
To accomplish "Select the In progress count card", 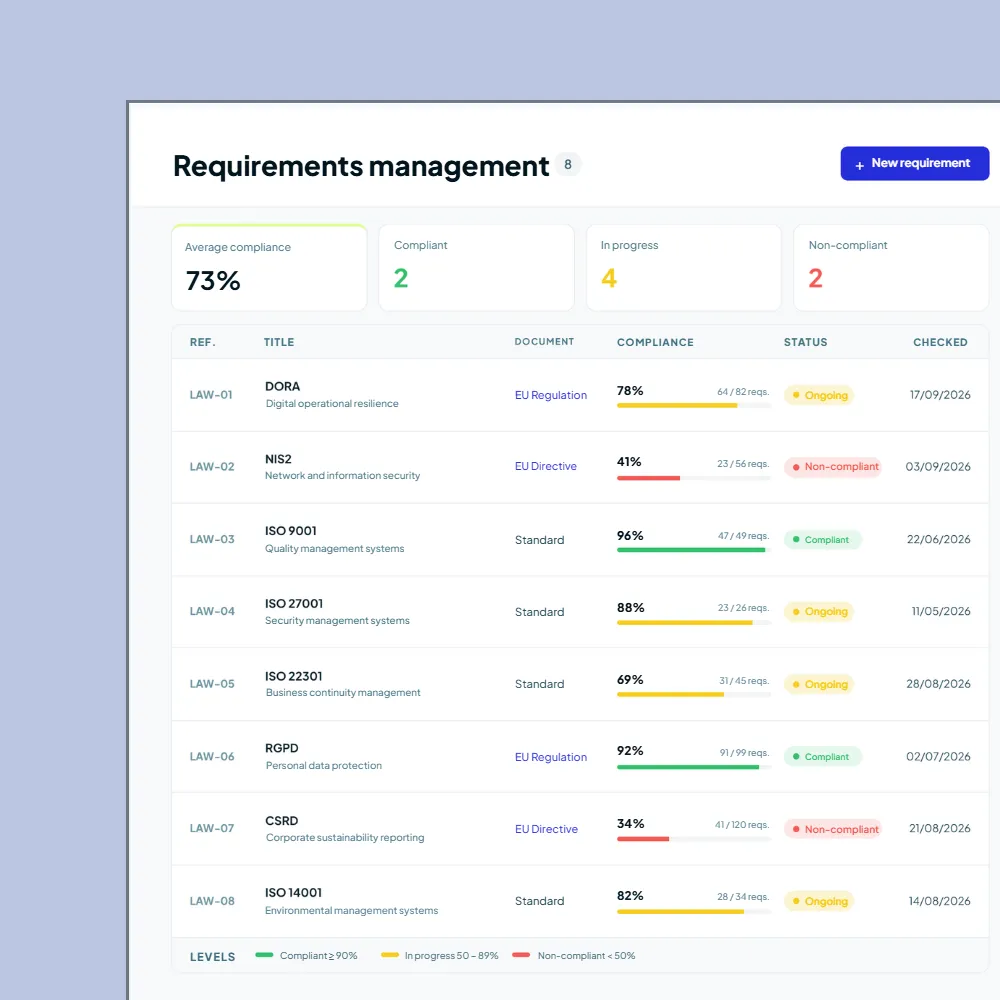I will pos(684,268).
